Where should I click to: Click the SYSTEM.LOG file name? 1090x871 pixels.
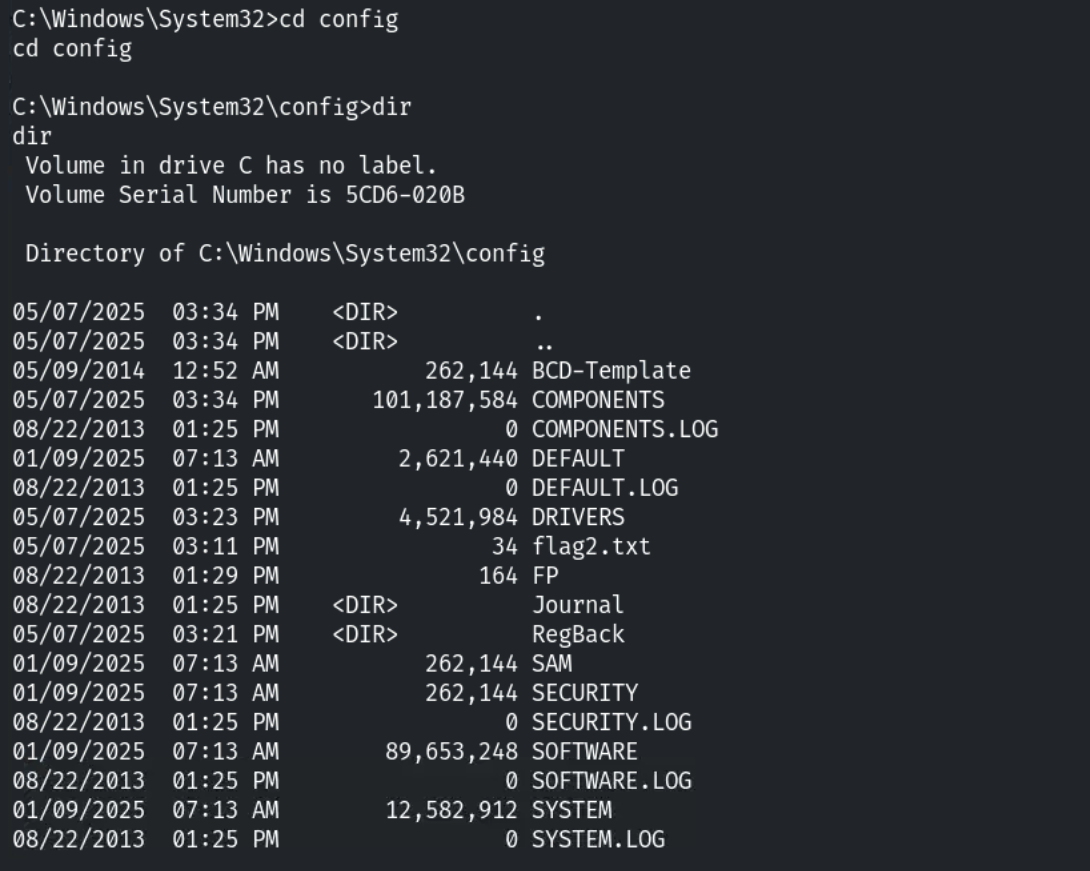pyautogui.click(x=598, y=839)
